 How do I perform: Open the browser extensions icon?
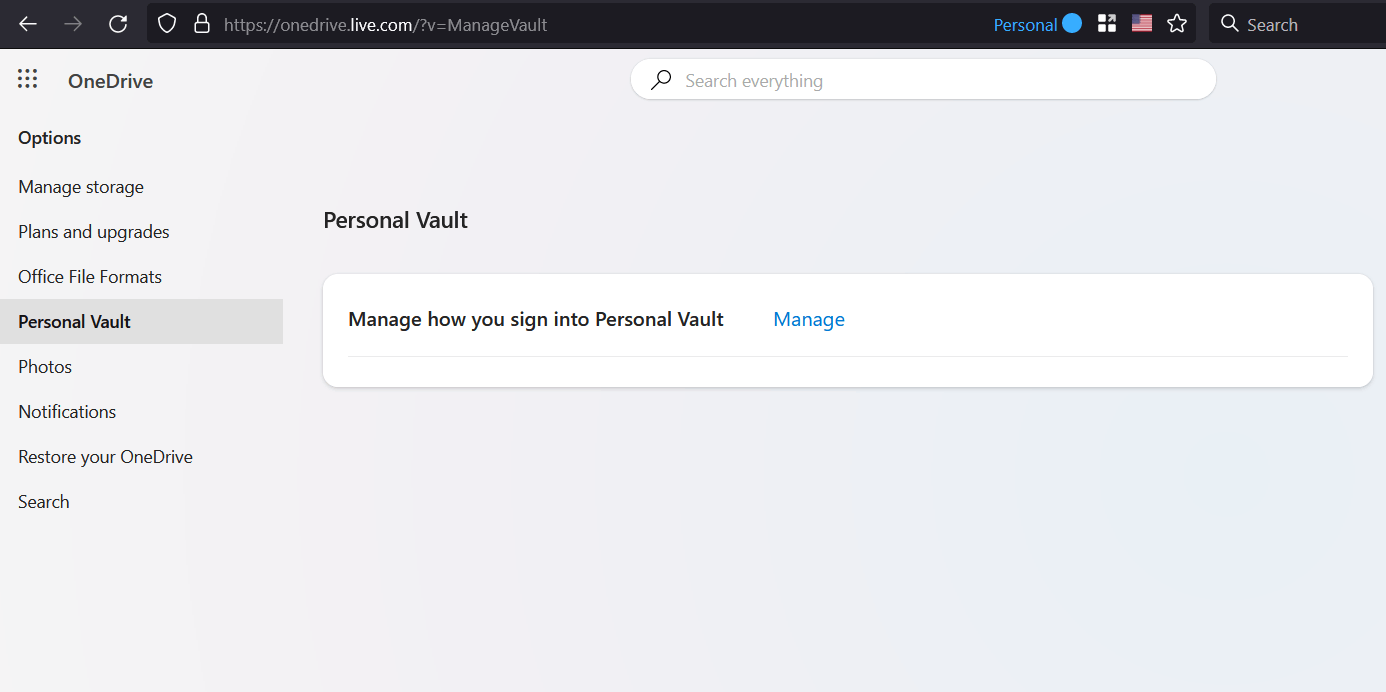(x=1107, y=22)
